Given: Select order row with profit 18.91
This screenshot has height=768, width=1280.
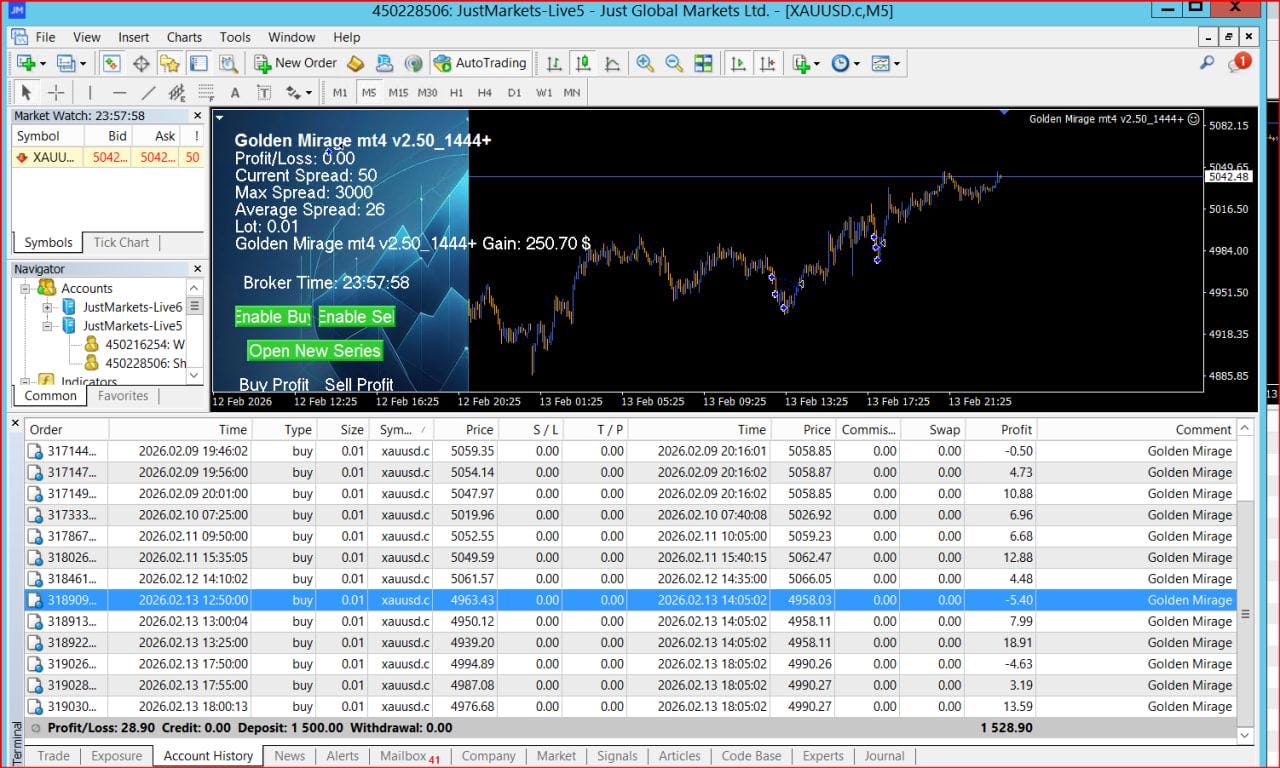Looking at the screenshot, I should pos(630,643).
